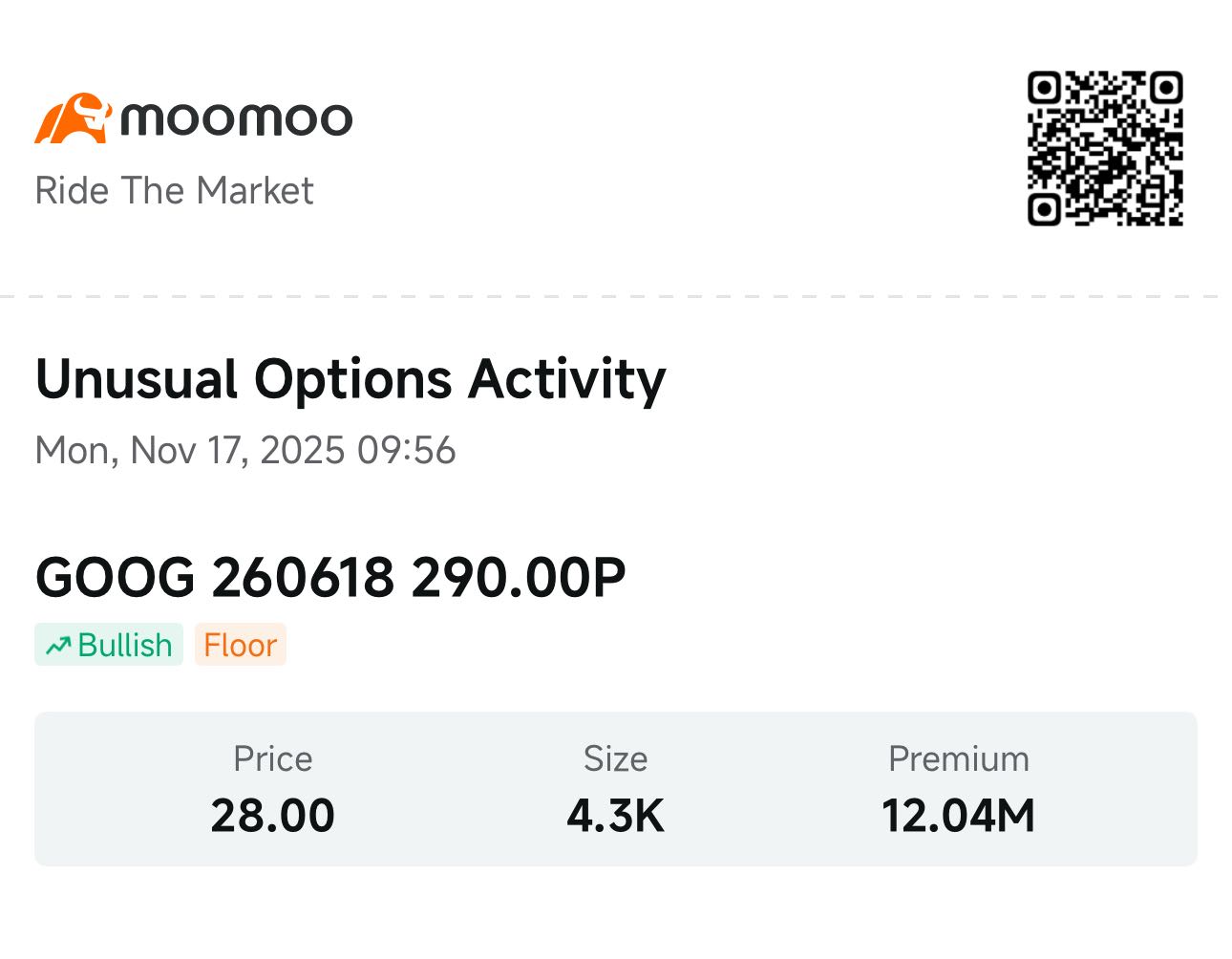Screen dimensions: 1232x959
Task: Click the 4.3K size value
Action: click(616, 816)
